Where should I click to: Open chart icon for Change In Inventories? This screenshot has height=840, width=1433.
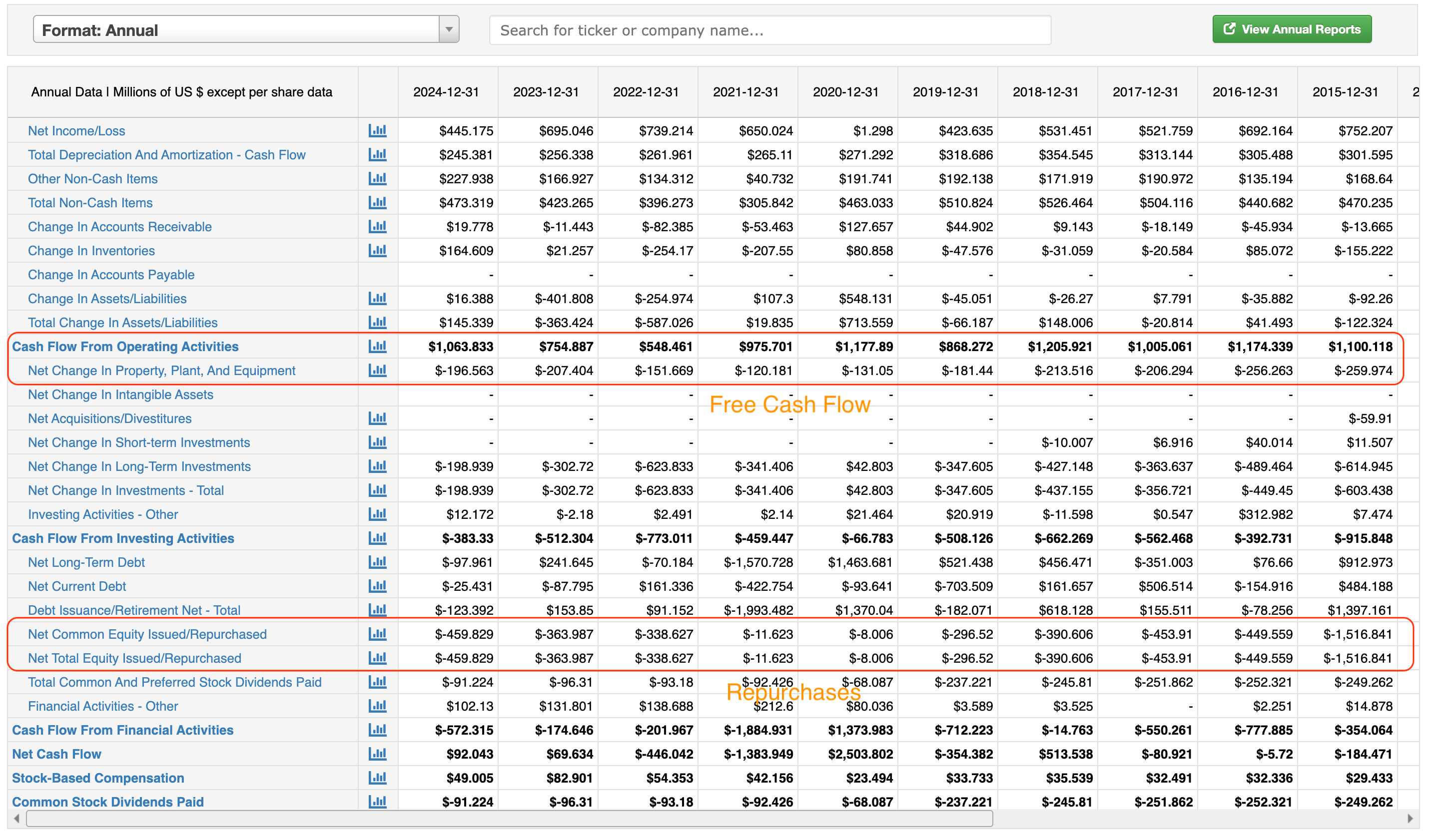(377, 251)
